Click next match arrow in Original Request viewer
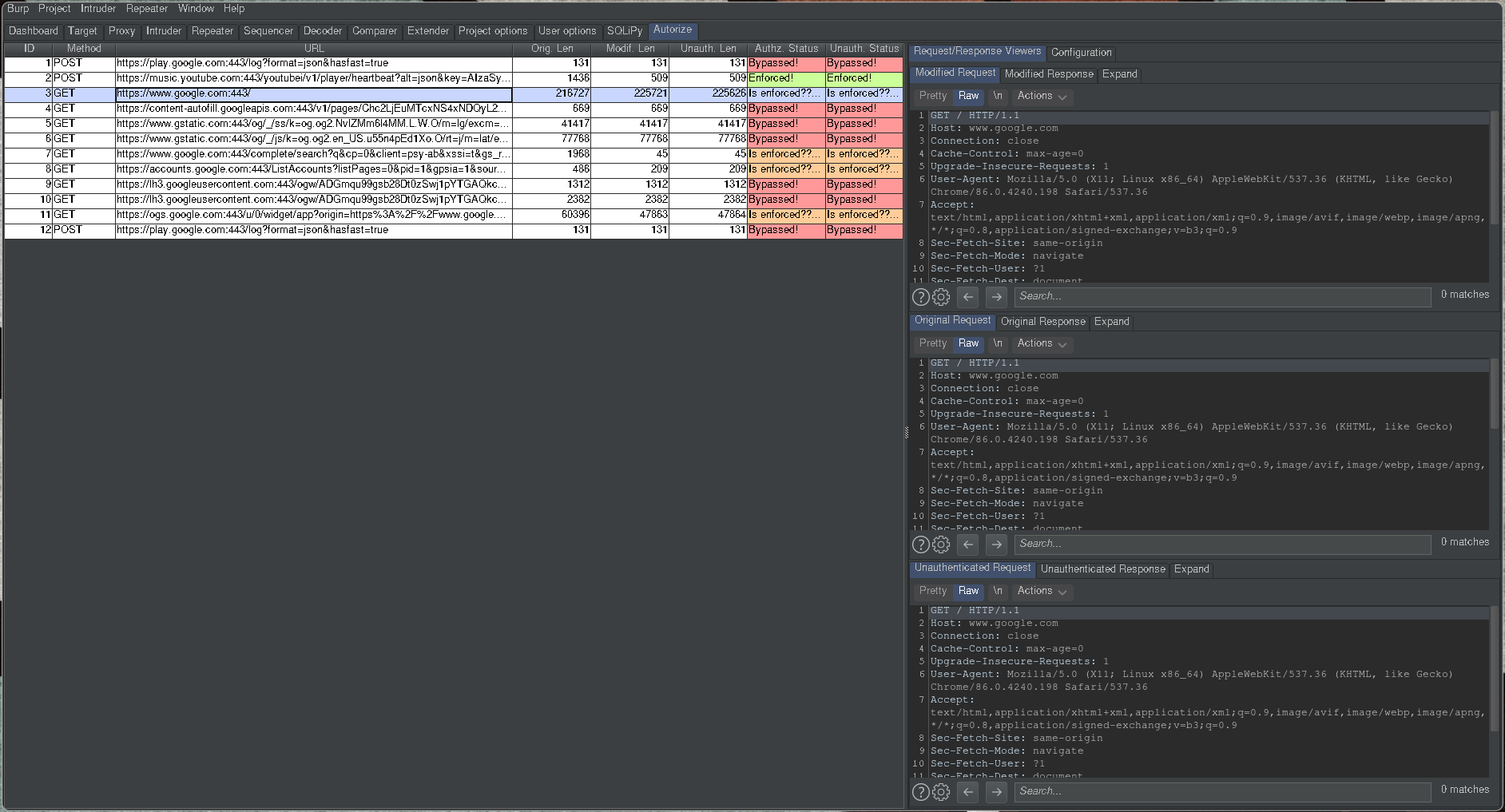 tap(996, 545)
